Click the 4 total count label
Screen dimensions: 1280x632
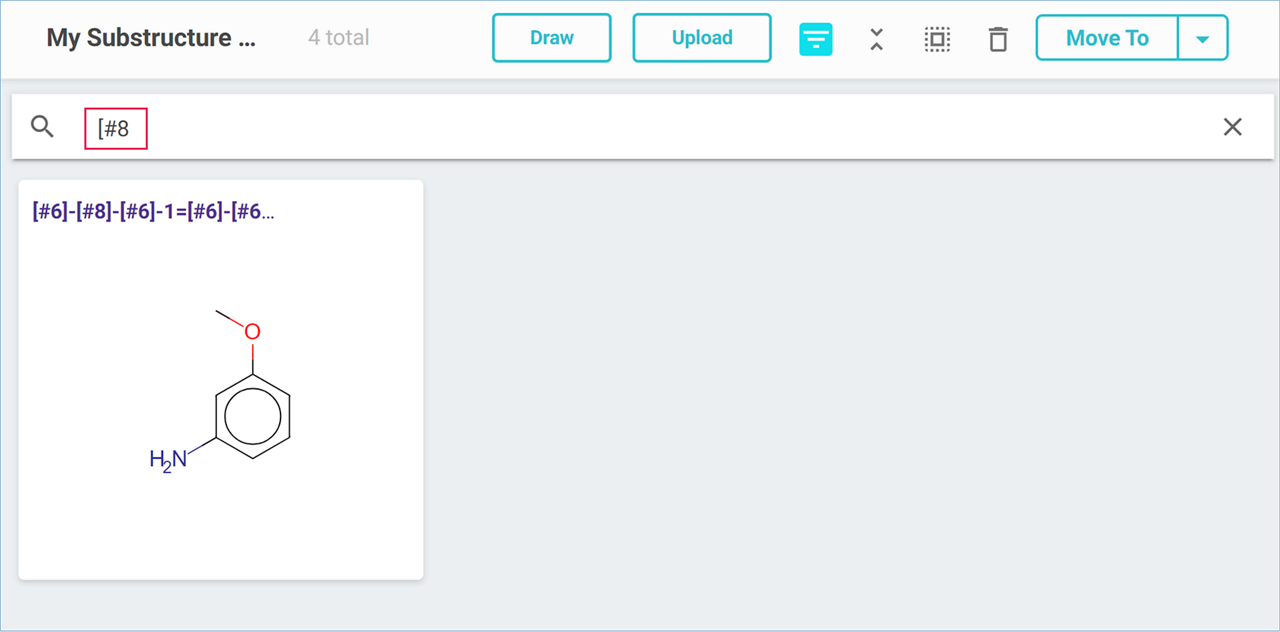339,38
